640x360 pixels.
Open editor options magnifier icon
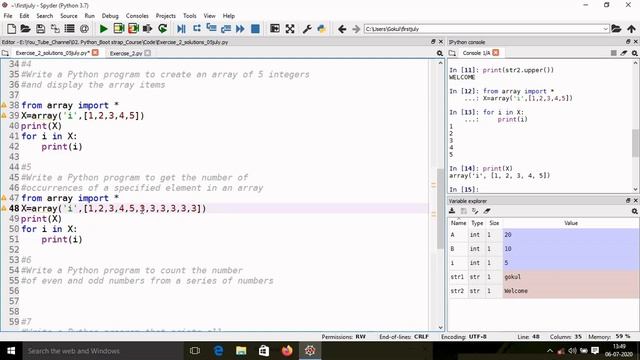[x=440, y=53]
